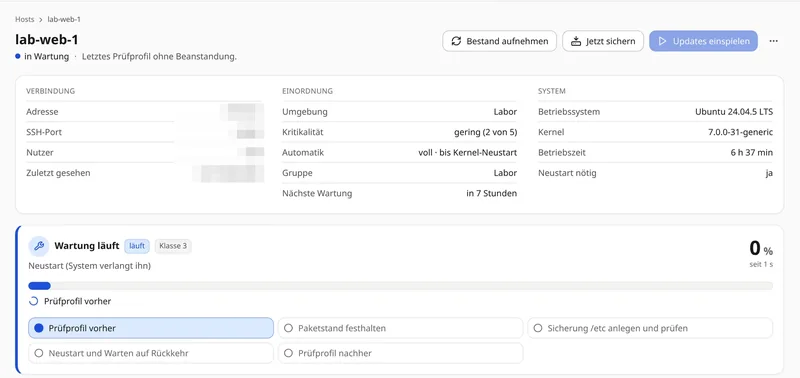Viewport: 800px width, 378px height.
Task: Click the Zuletzt gesehen row label
Action: [58, 173]
